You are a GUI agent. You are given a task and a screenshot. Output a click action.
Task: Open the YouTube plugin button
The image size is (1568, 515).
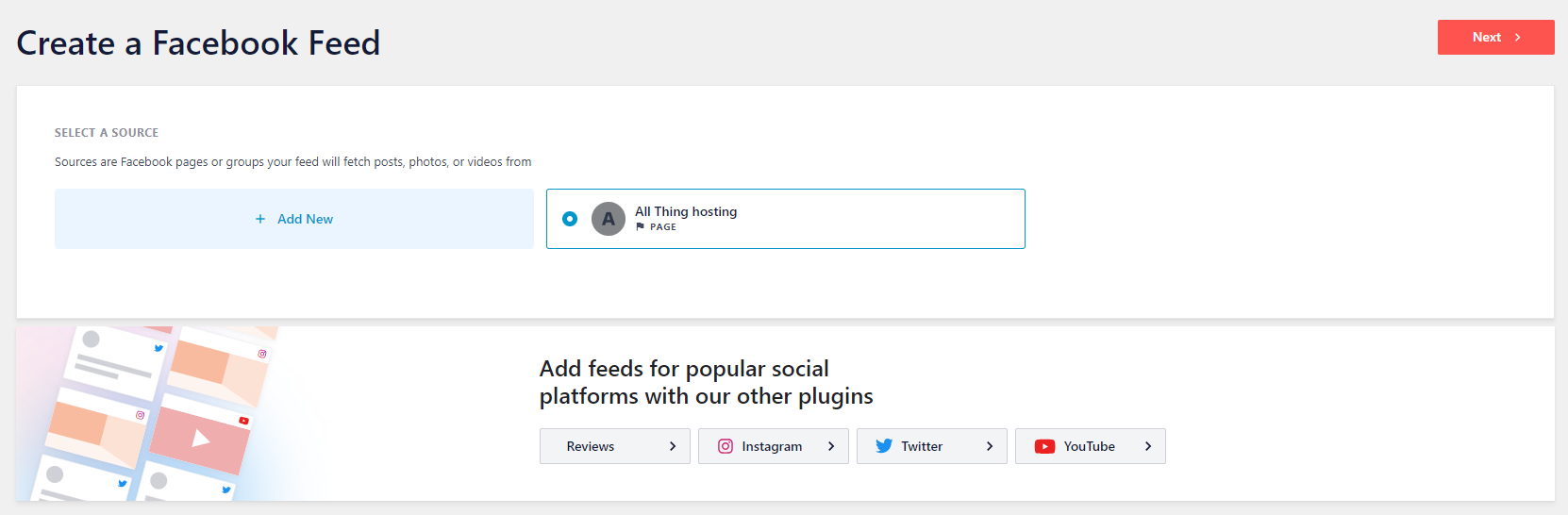click(1089, 446)
